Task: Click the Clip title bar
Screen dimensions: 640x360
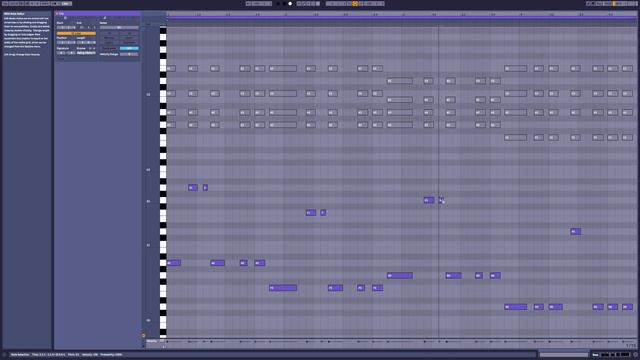Action: 98,13
